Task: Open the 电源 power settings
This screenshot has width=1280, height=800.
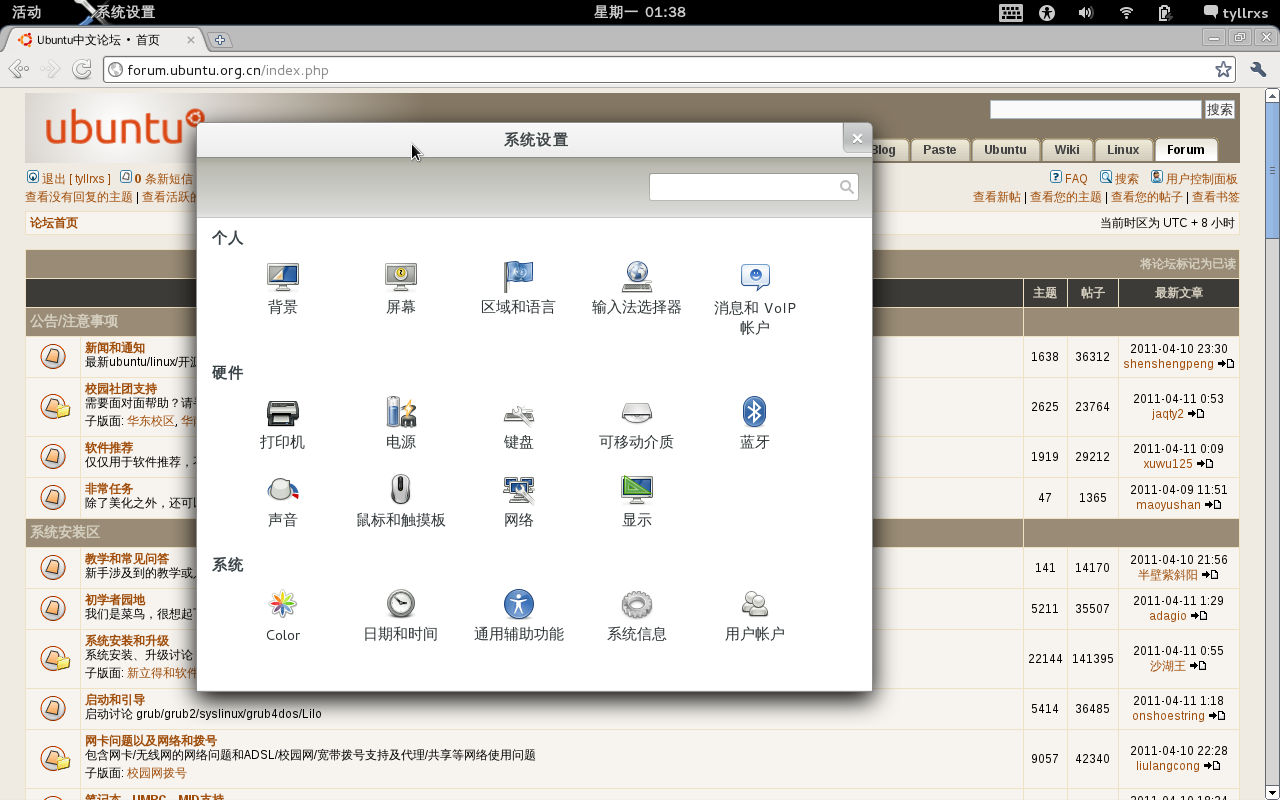Action: tap(401, 423)
